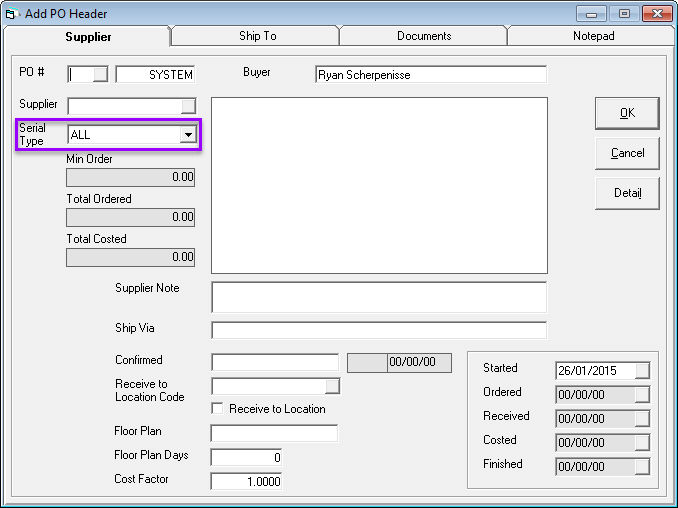Open the Detail button

(x=627, y=193)
